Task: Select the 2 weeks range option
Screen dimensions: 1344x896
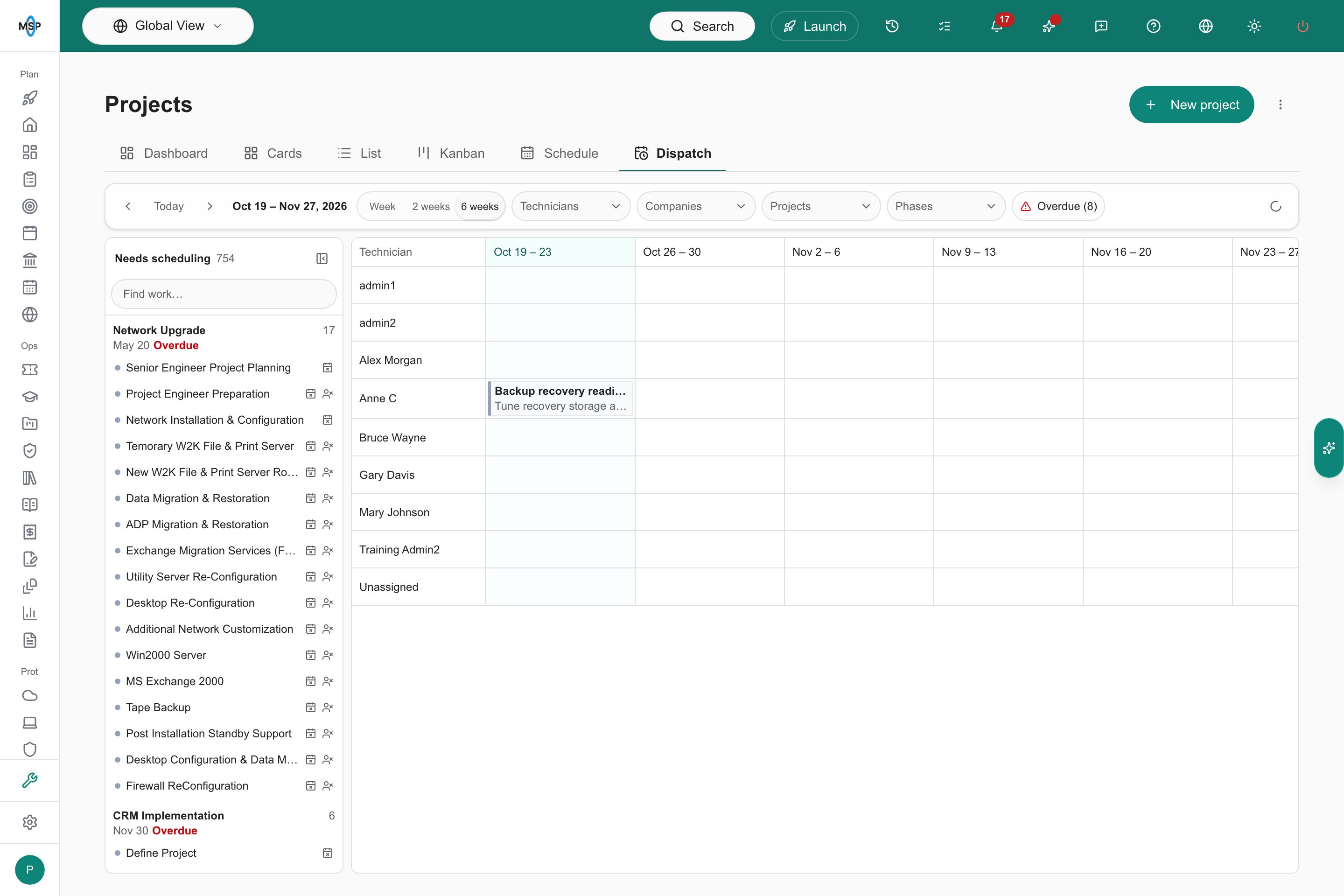Action: [431, 206]
